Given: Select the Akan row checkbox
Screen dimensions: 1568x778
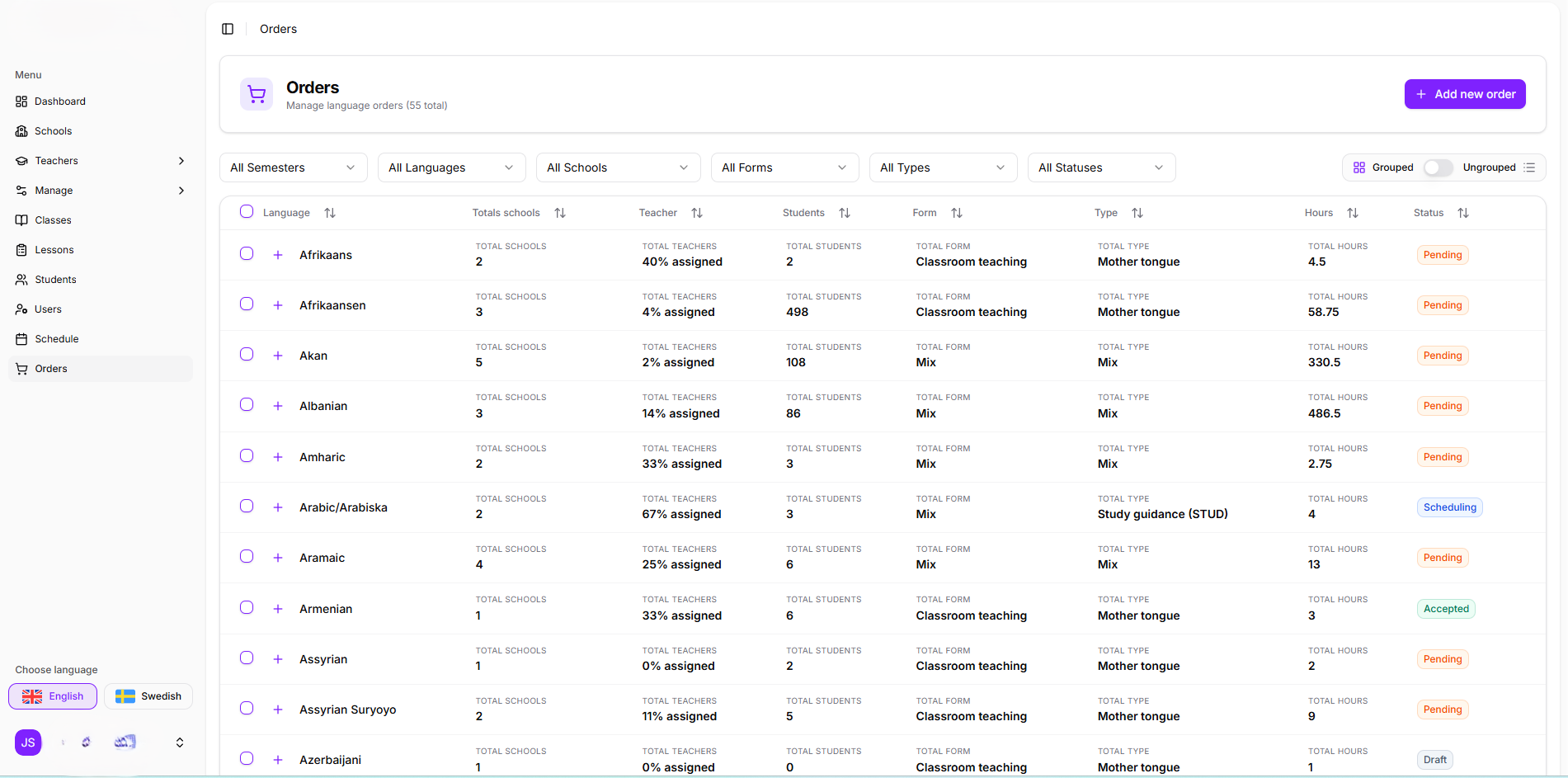Looking at the screenshot, I should (247, 354).
